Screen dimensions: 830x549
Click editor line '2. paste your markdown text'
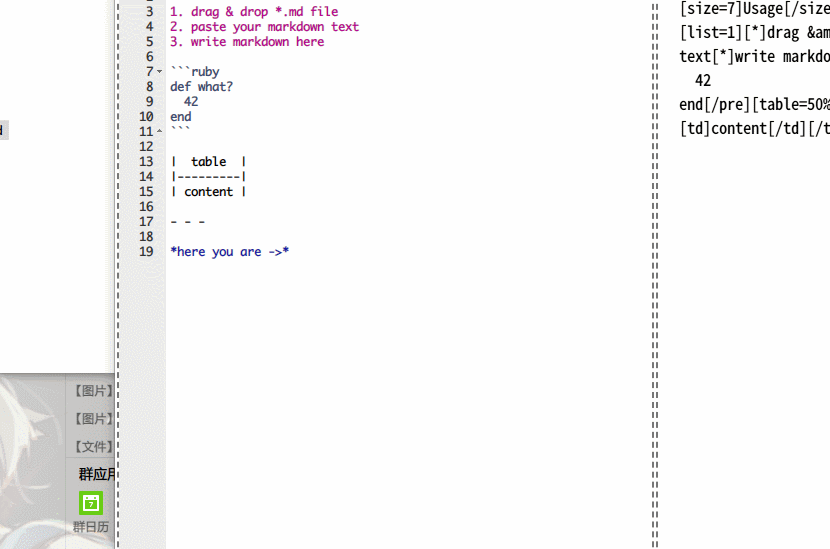pyautogui.click(x=264, y=26)
